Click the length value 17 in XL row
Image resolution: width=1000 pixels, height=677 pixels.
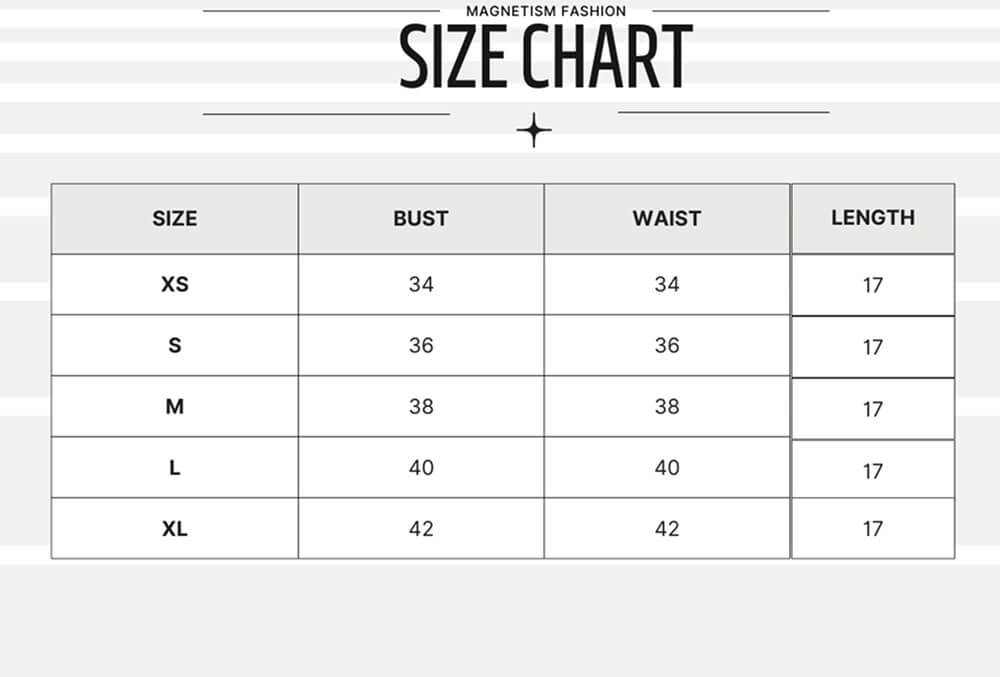click(x=873, y=528)
